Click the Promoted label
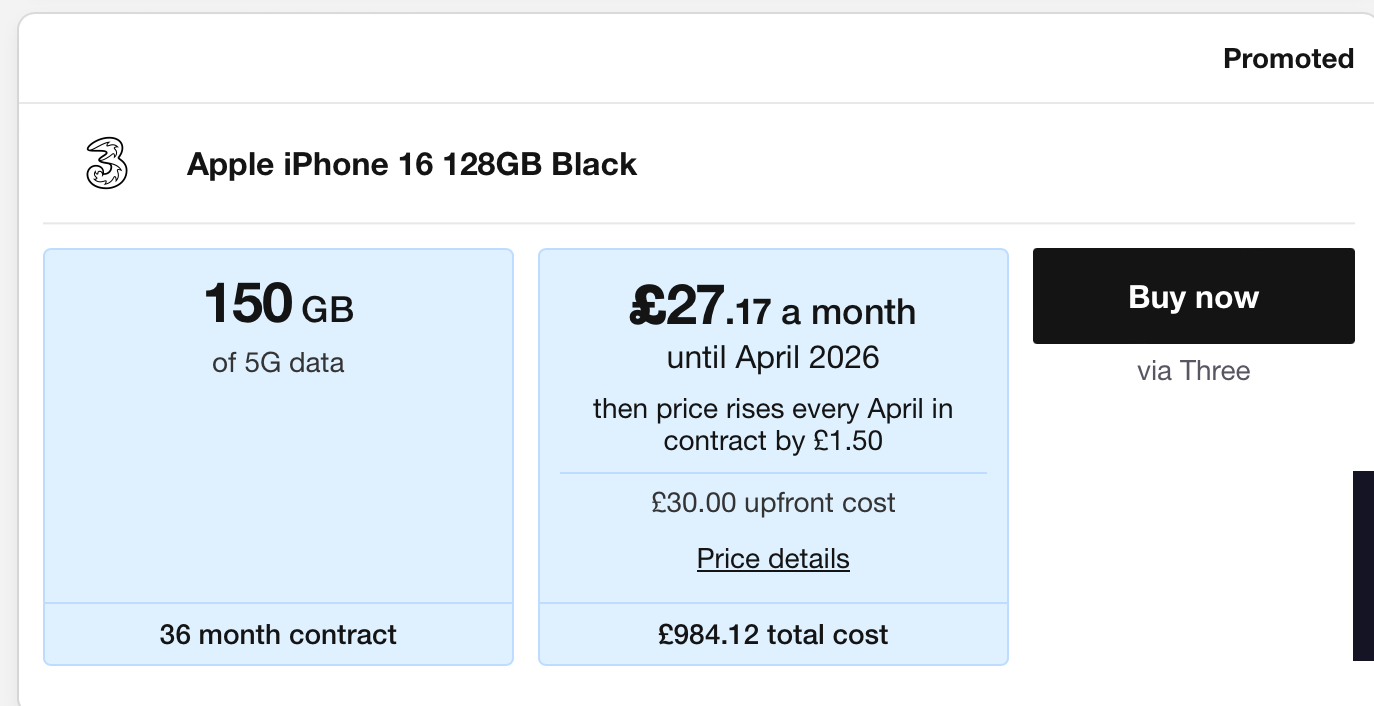 tap(1289, 59)
